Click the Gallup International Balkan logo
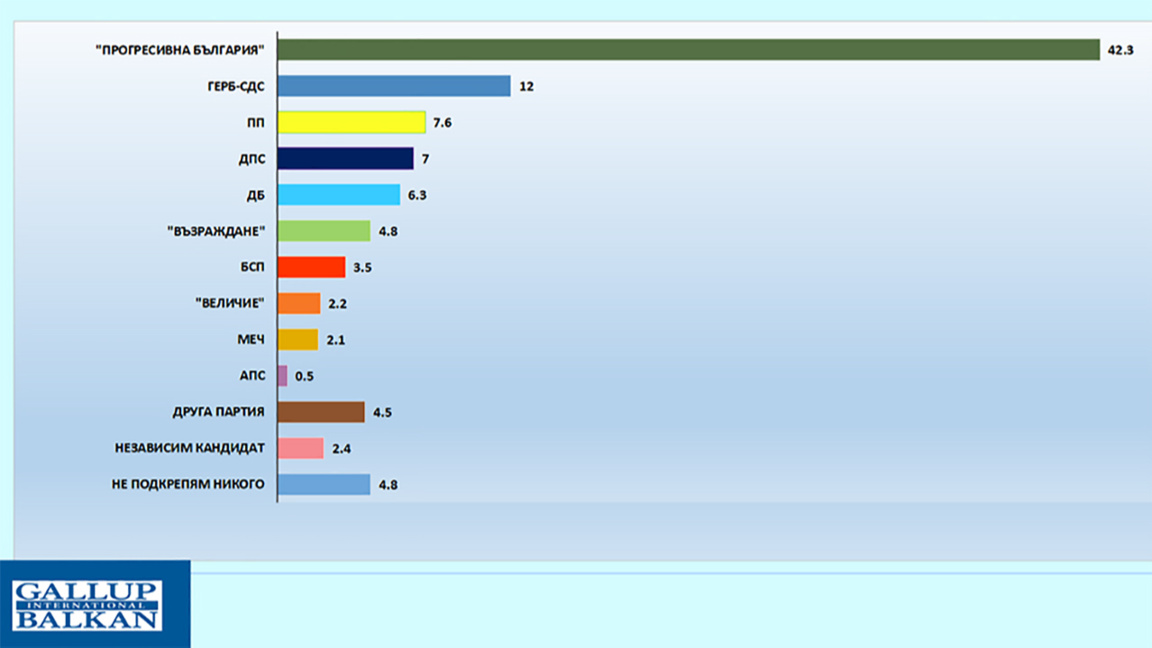 click(x=87, y=605)
